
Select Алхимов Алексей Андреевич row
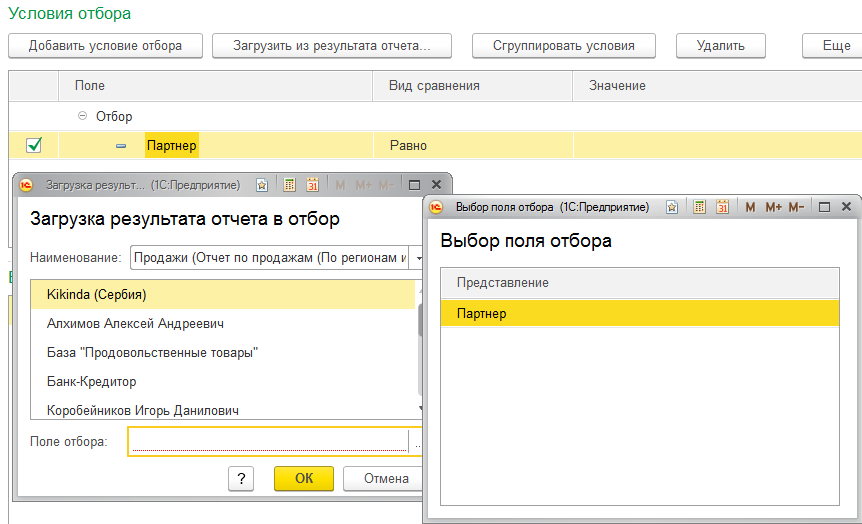click(223, 324)
